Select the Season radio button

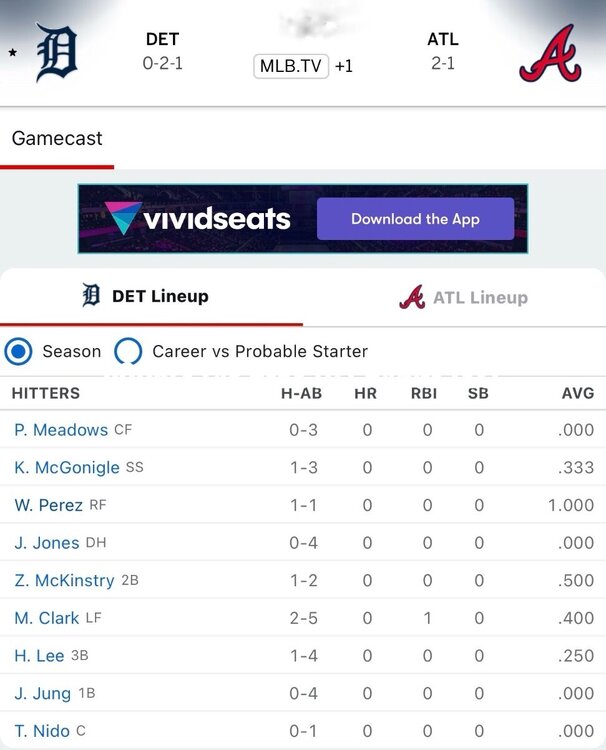[x=18, y=351]
